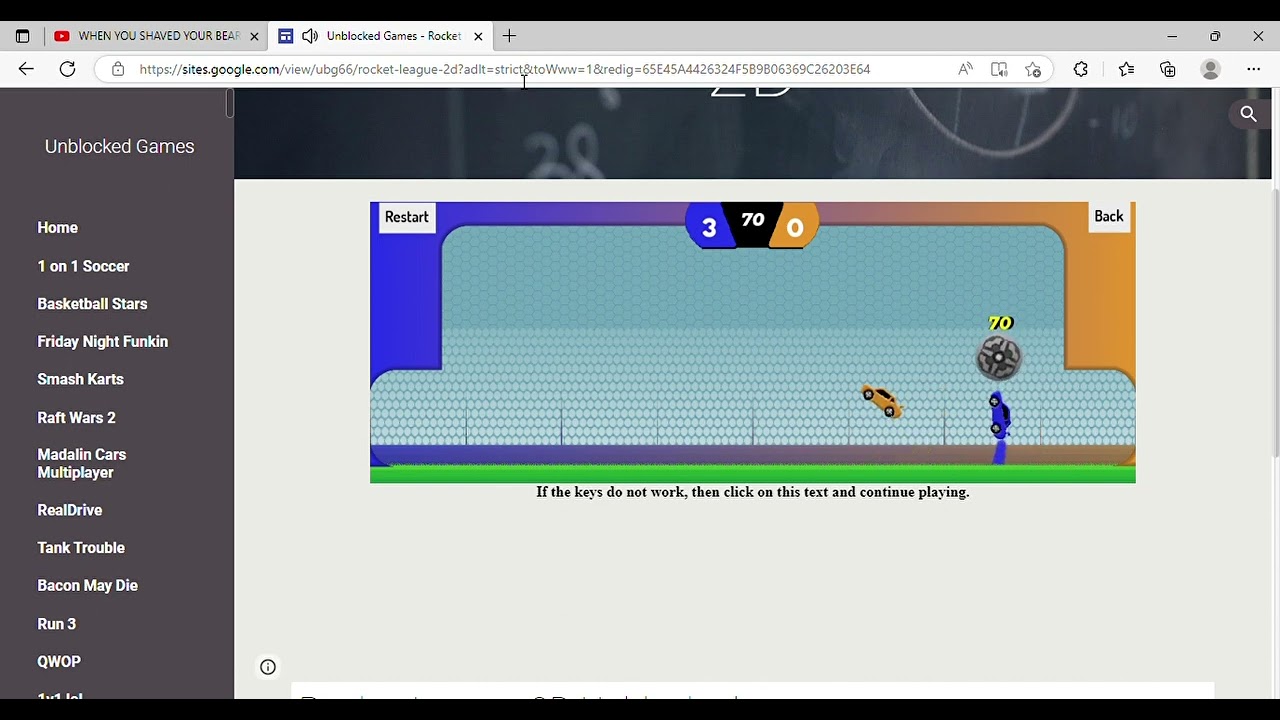Add this page to favorites star icon

tap(1033, 69)
